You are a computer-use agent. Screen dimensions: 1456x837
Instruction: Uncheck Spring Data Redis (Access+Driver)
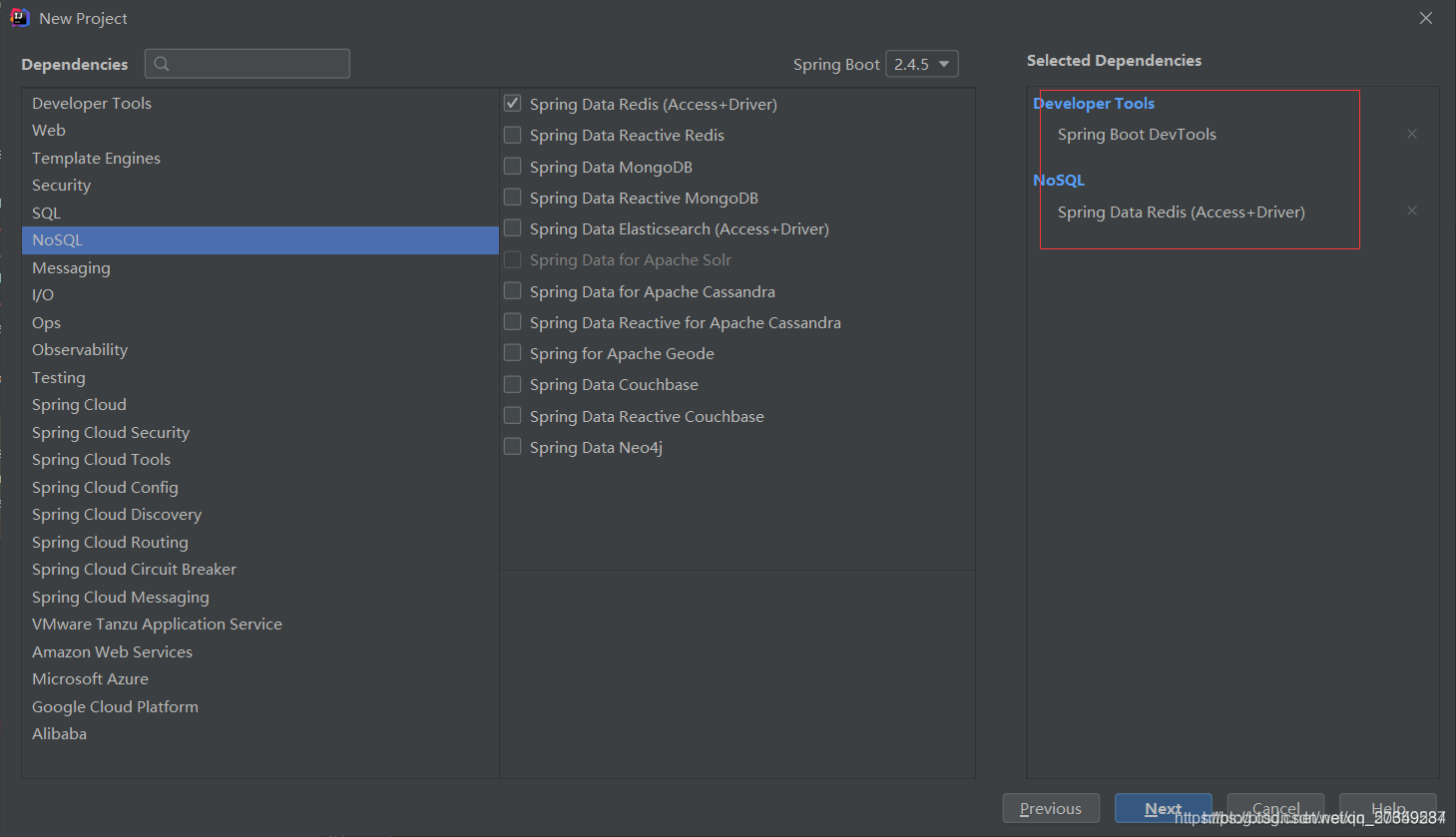(x=512, y=103)
